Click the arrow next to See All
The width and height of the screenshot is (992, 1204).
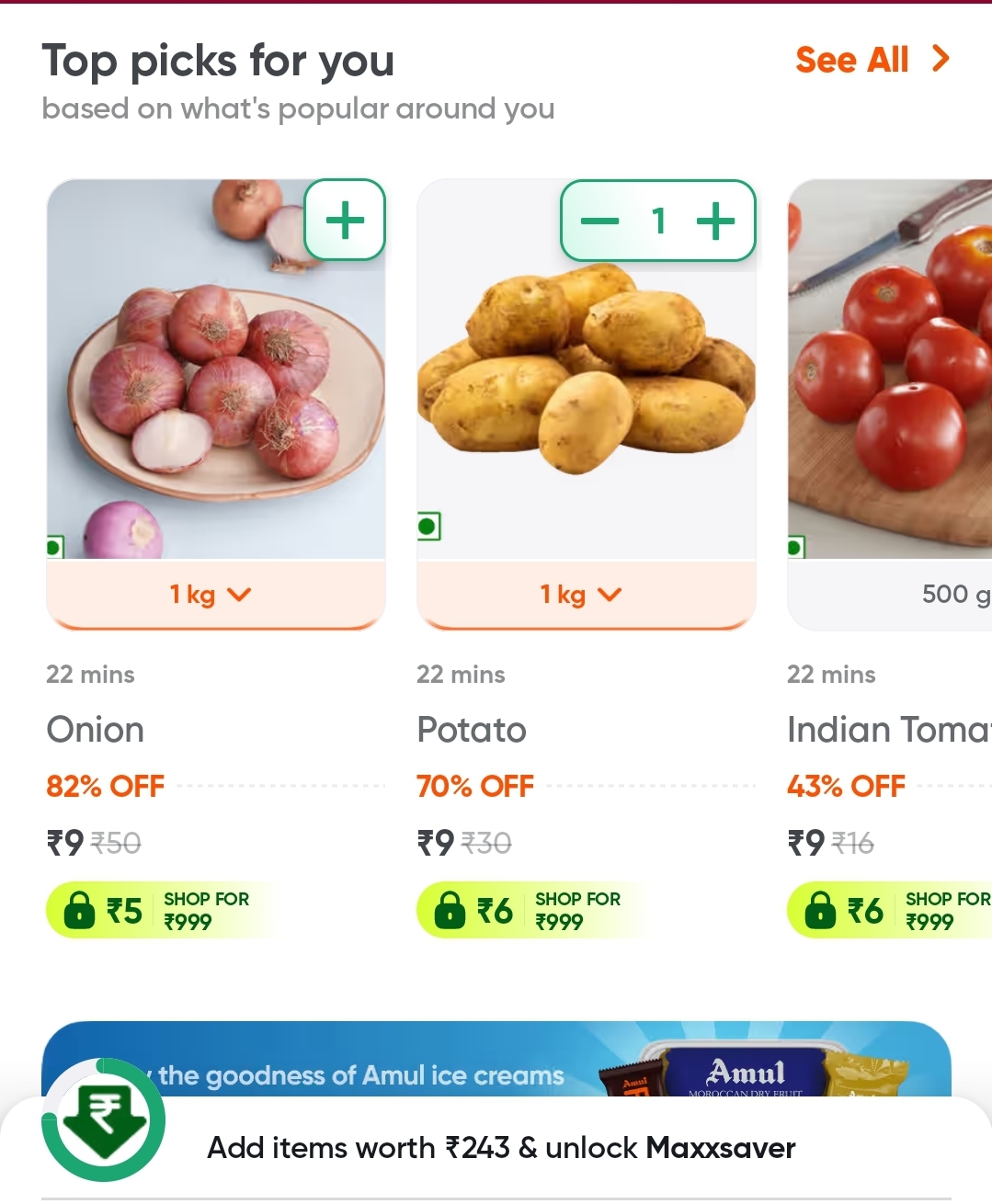coord(940,59)
